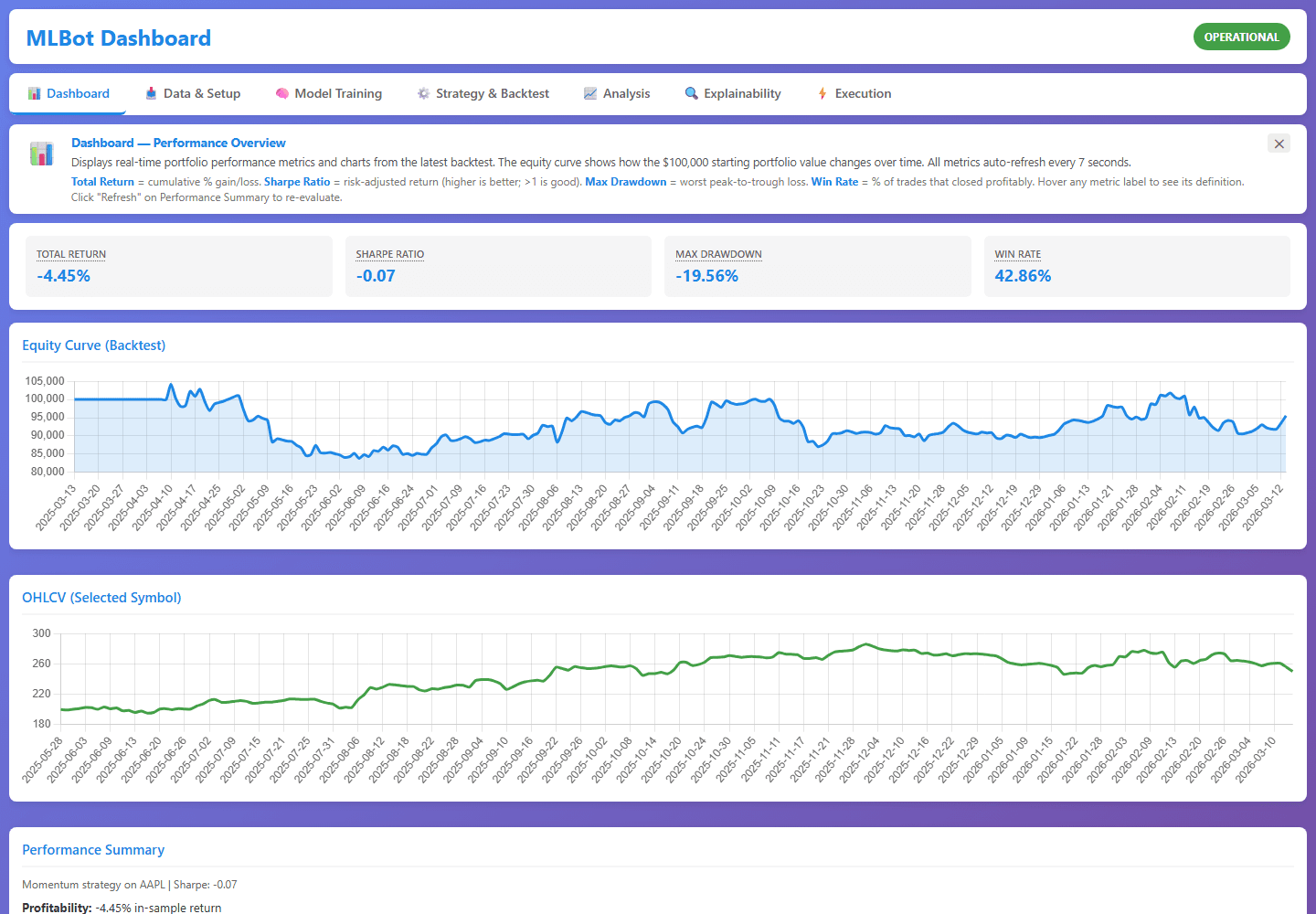Click the Momentum strategy on AAPL summary line
The image size is (1316, 914).
129,885
